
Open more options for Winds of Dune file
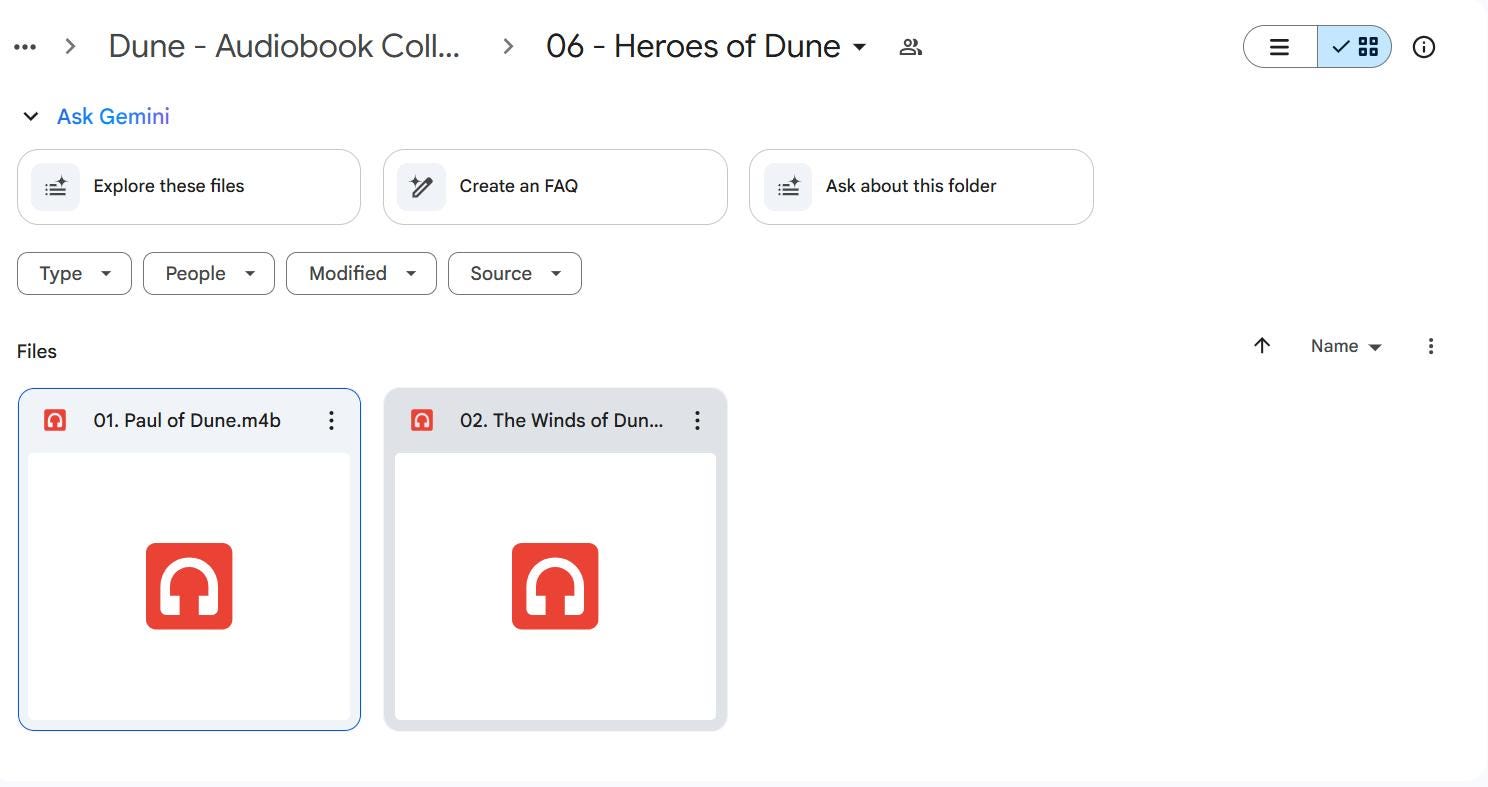[697, 421]
